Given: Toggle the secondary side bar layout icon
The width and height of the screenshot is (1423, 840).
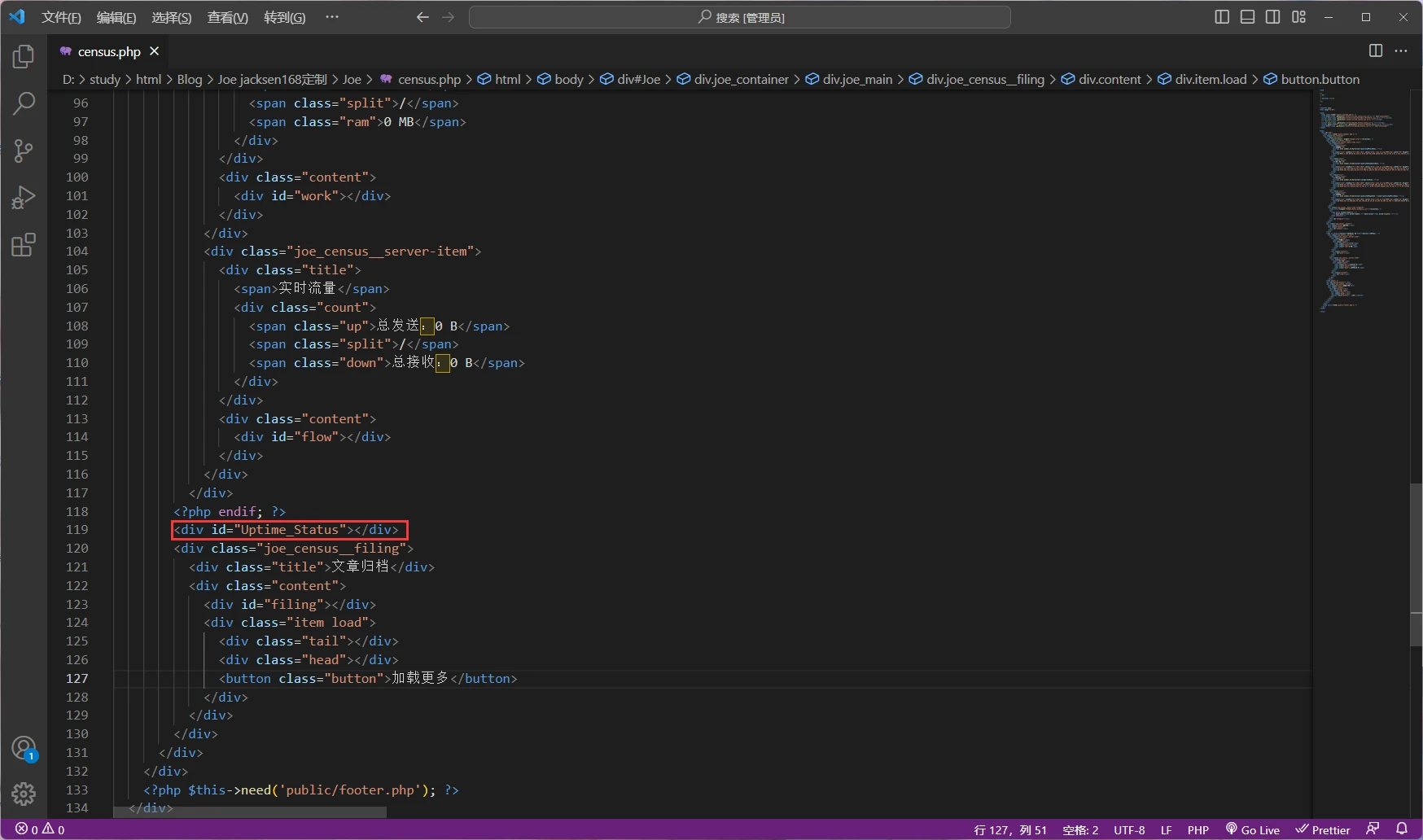Looking at the screenshot, I should coord(1273,17).
